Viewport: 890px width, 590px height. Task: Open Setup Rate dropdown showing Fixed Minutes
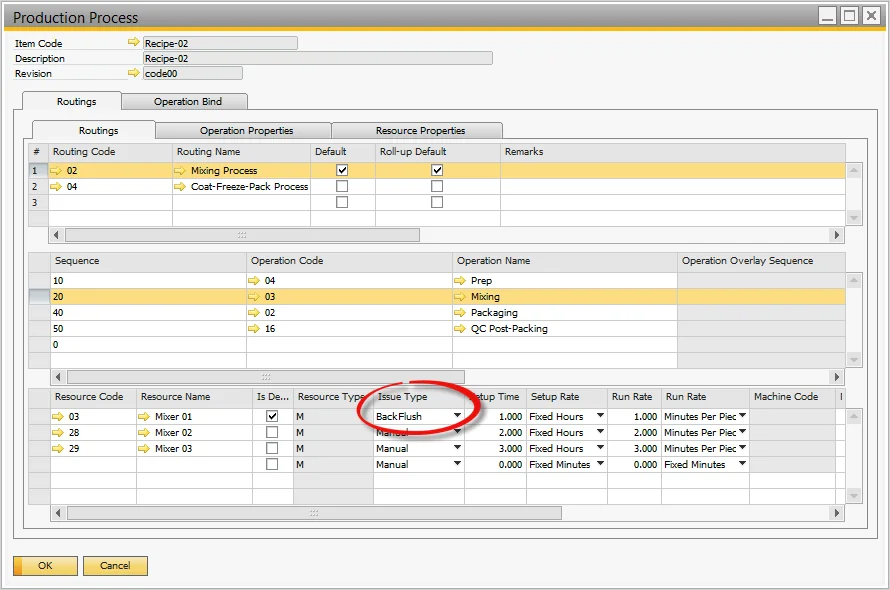(600, 463)
